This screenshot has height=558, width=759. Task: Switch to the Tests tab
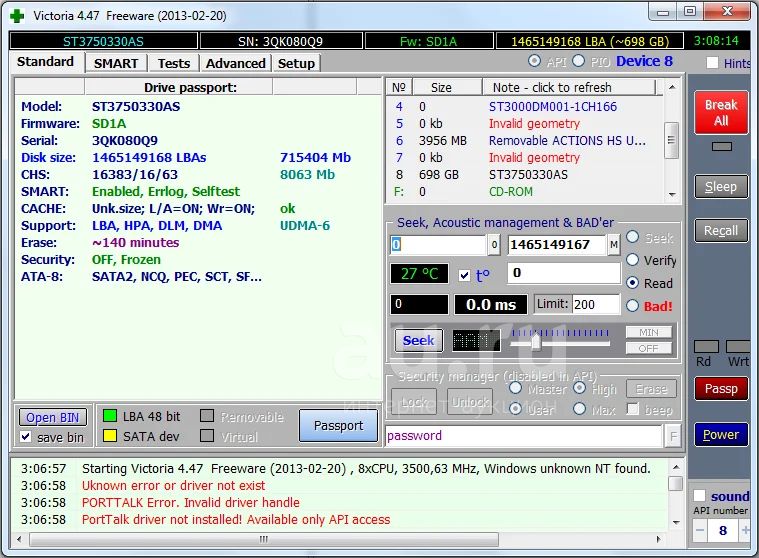click(174, 63)
